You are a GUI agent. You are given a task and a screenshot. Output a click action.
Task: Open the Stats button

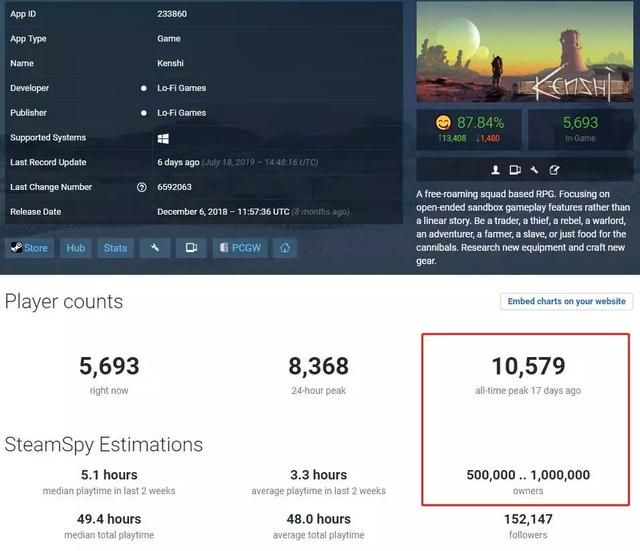coord(116,248)
